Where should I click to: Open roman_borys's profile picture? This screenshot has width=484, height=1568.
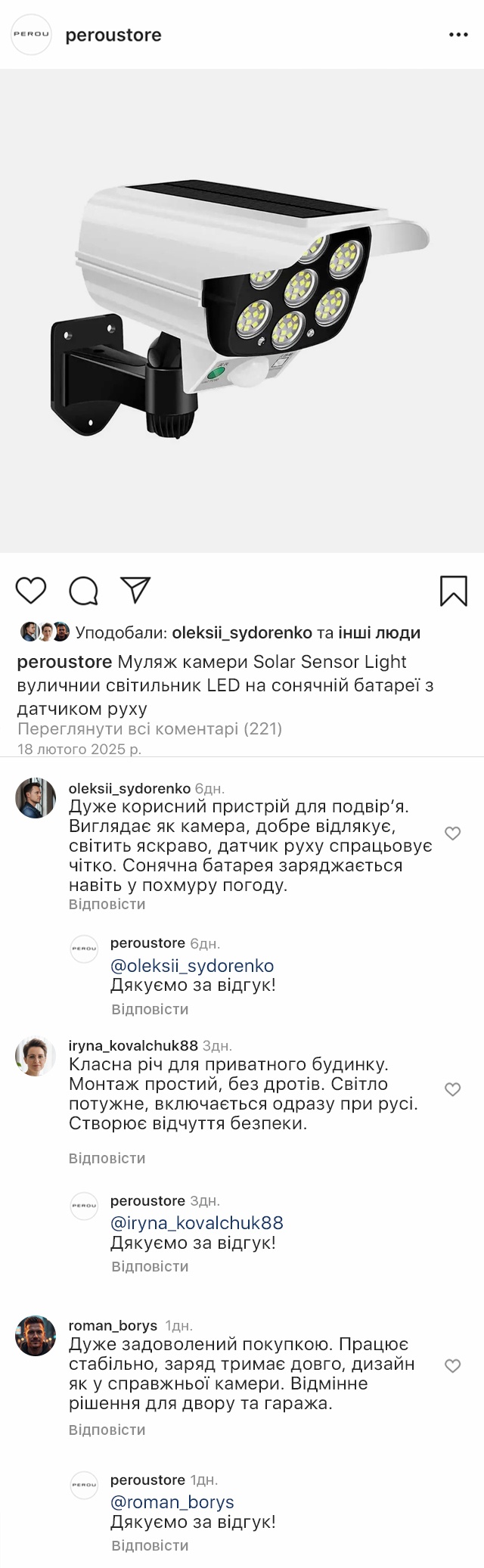[36, 1336]
